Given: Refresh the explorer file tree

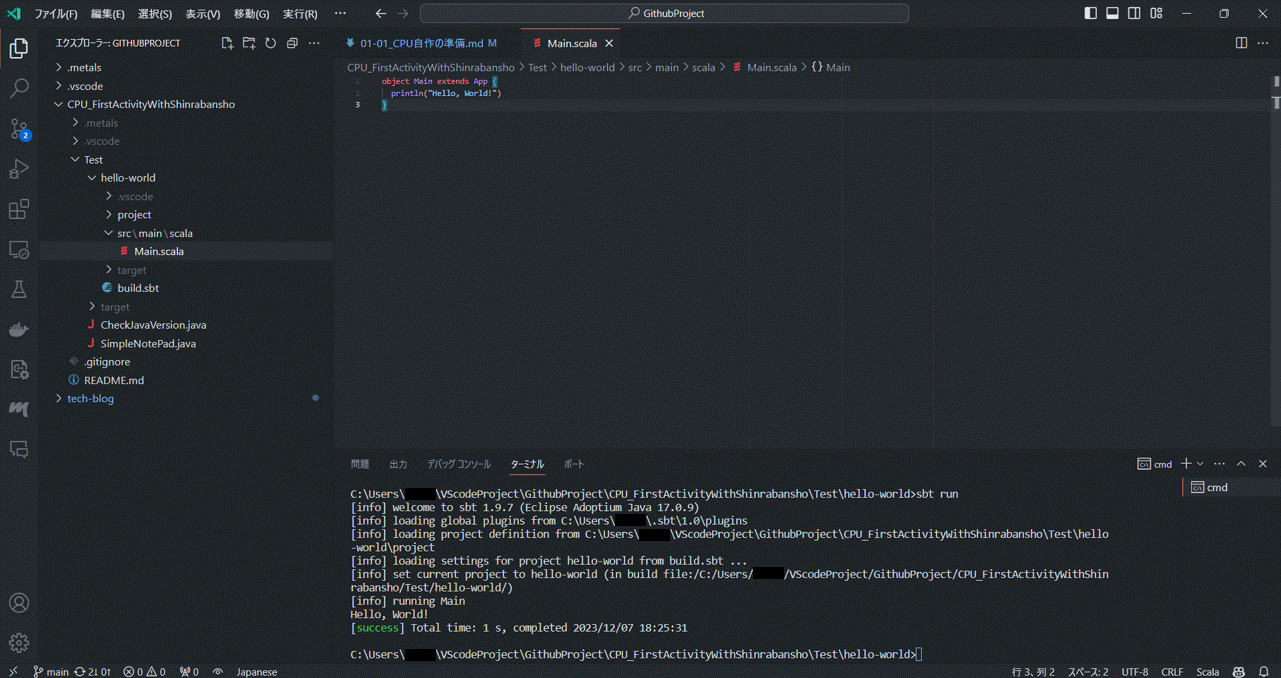Looking at the screenshot, I should pos(270,43).
